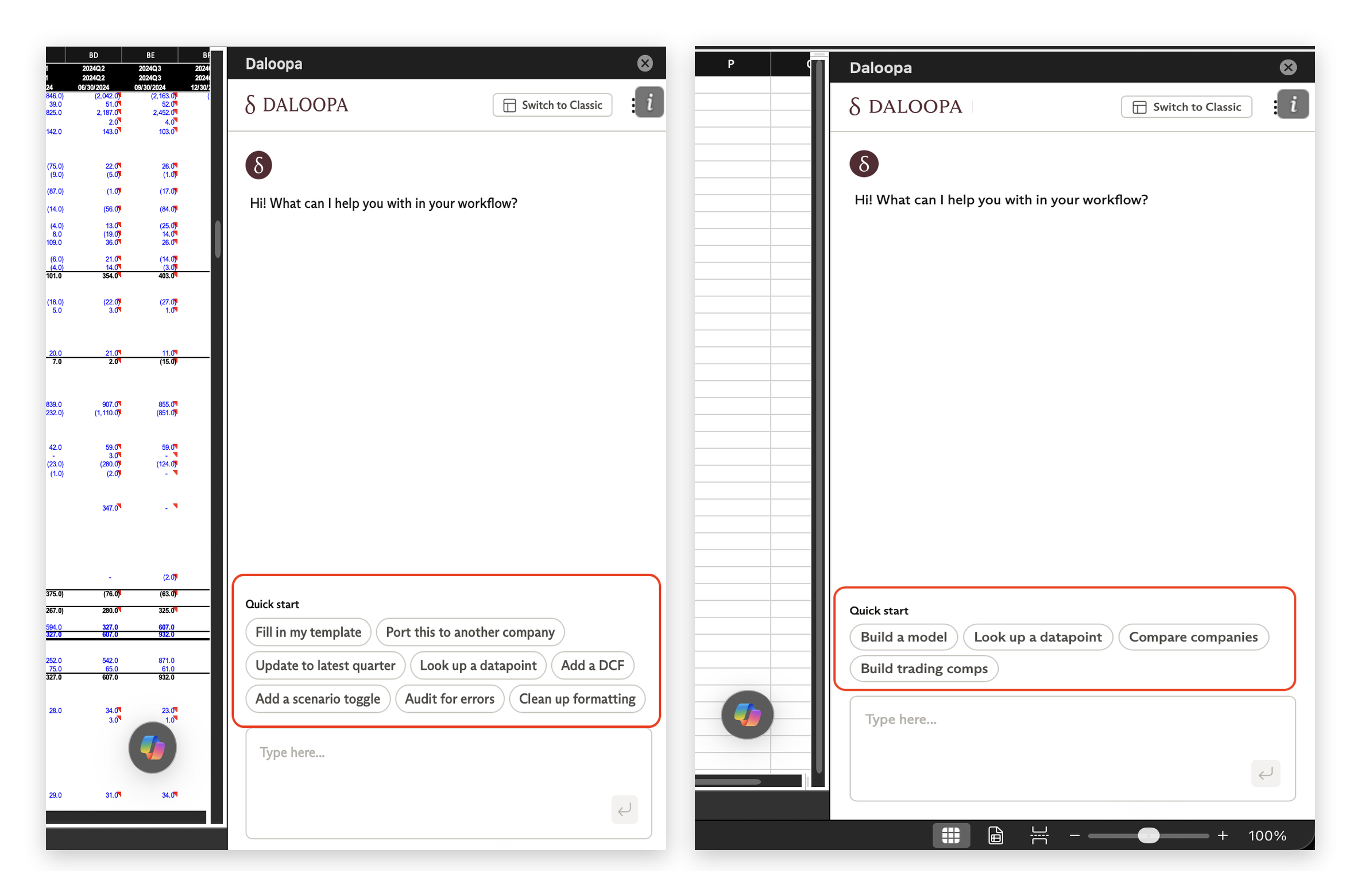Choose the Fill in my template quick start
This screenshot has width=1361, height=896.
tap(308, 632)
